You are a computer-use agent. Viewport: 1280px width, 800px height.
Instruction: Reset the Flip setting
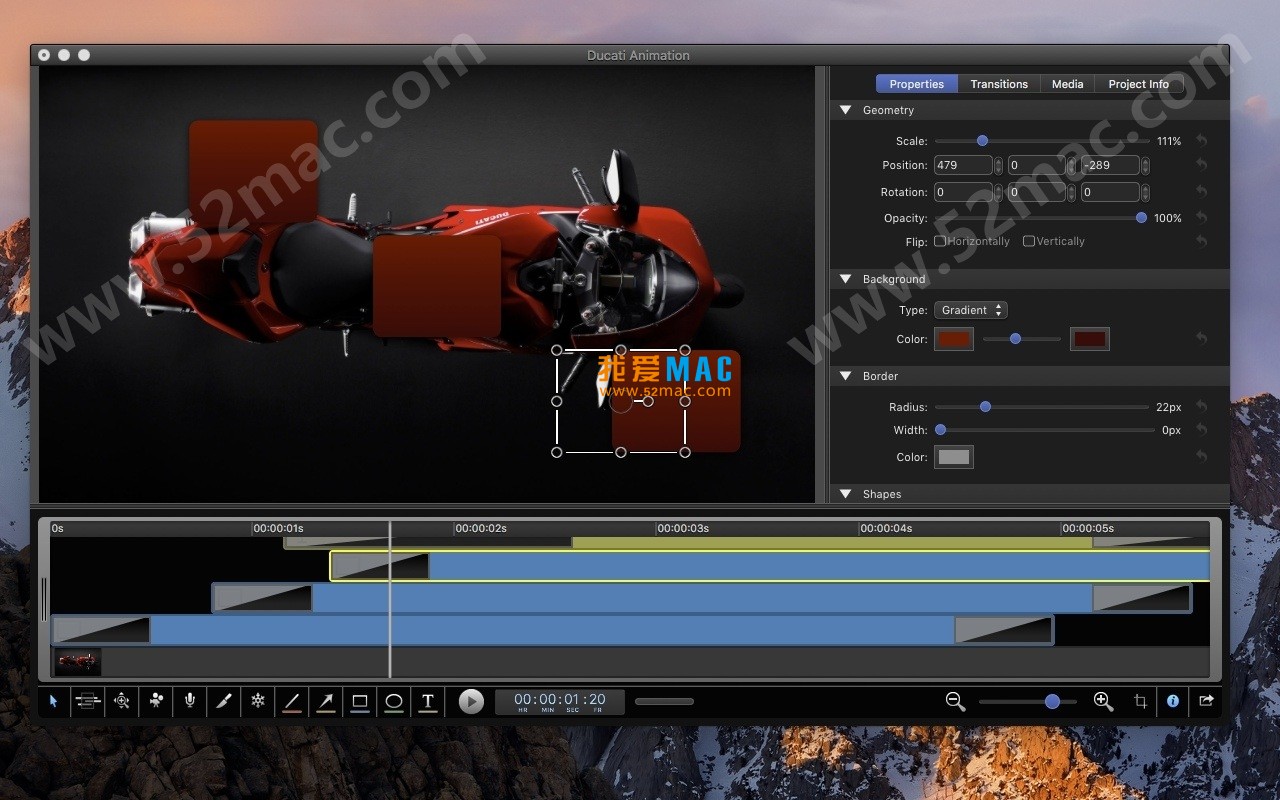click(x=1201, y=241)
